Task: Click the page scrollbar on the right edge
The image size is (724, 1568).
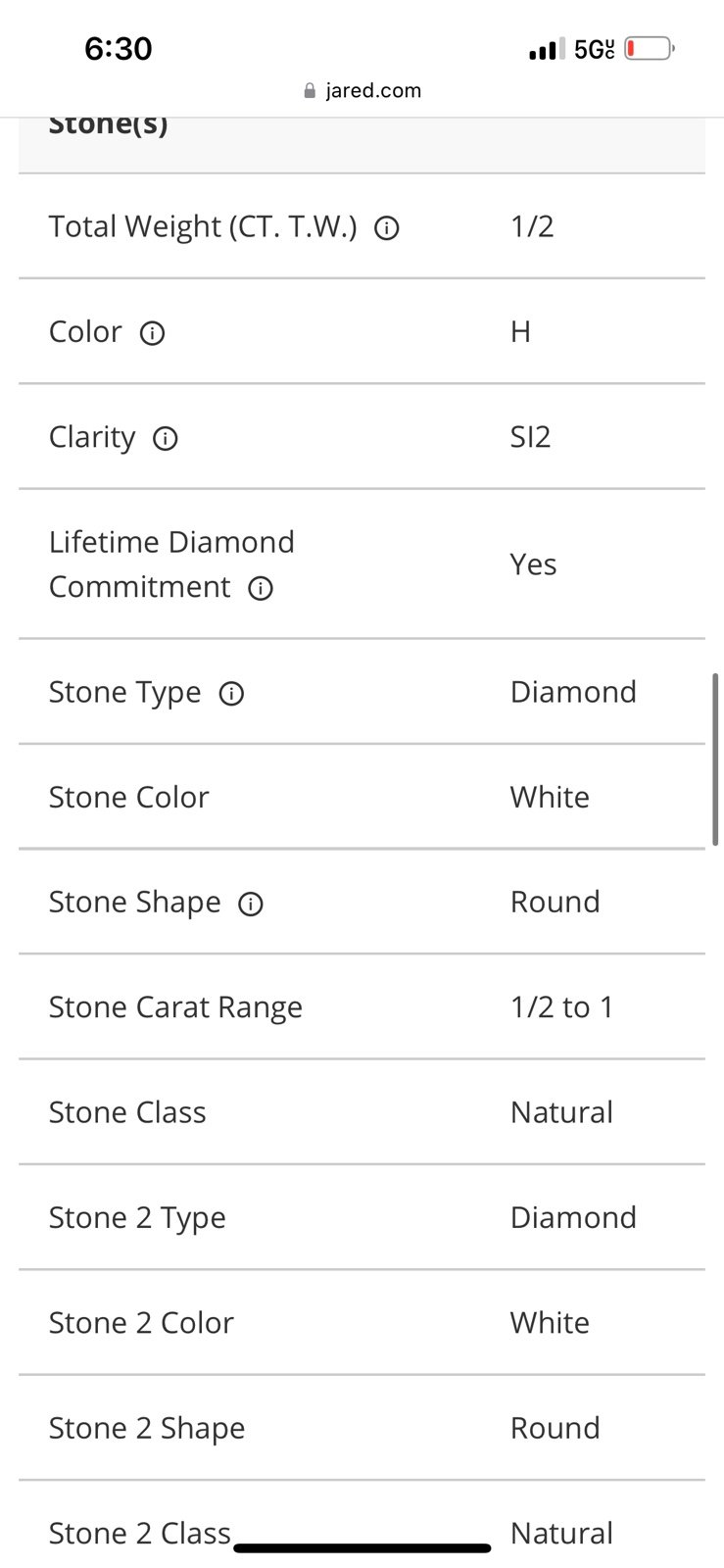Action: coord(716,759)
